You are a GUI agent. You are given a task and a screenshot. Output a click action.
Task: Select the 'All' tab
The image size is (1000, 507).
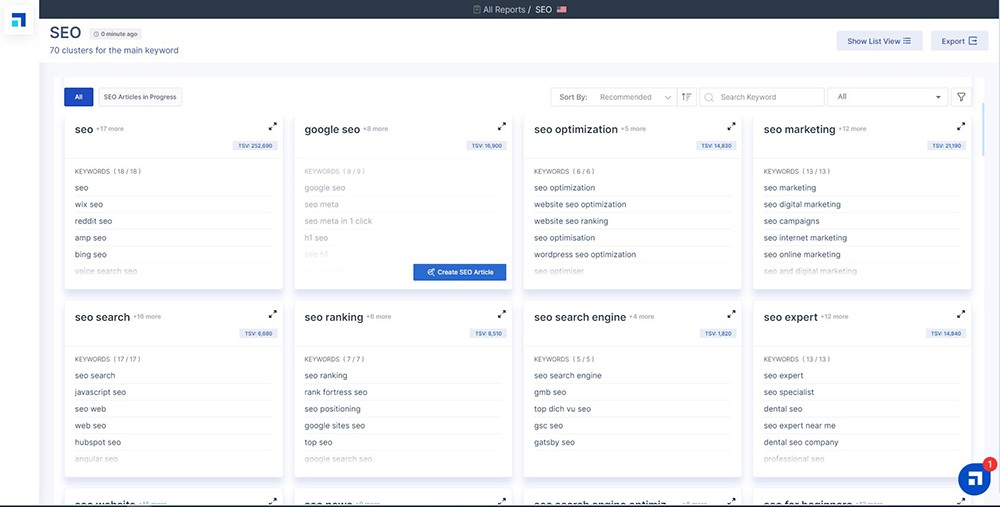[78, 97]
